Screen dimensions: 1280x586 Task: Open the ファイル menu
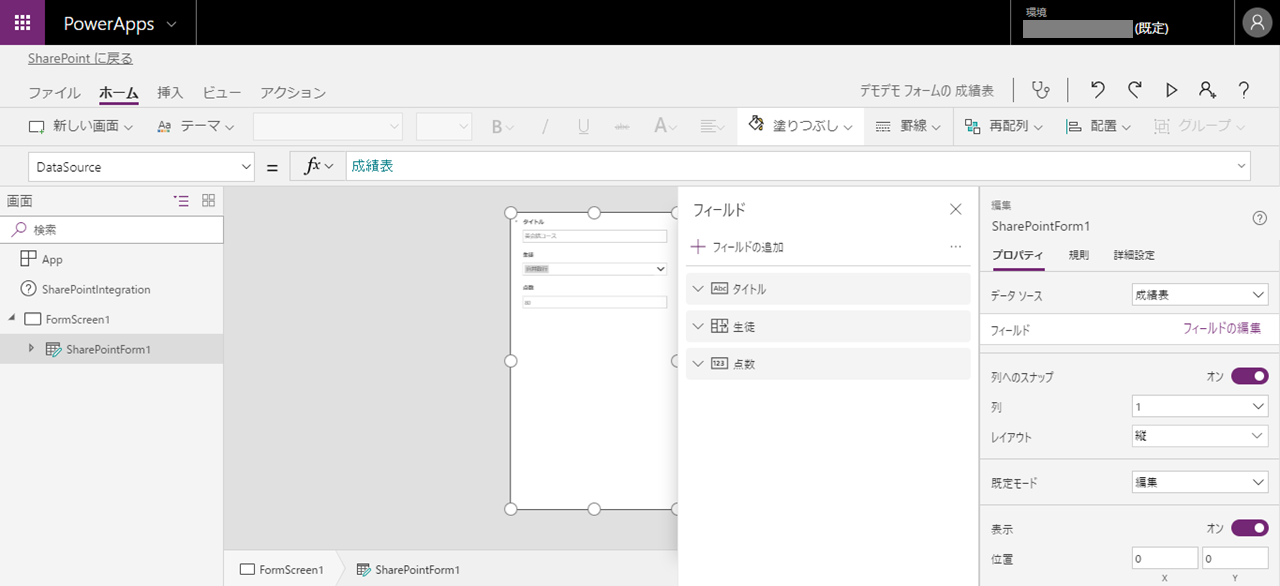coord(54,91)
